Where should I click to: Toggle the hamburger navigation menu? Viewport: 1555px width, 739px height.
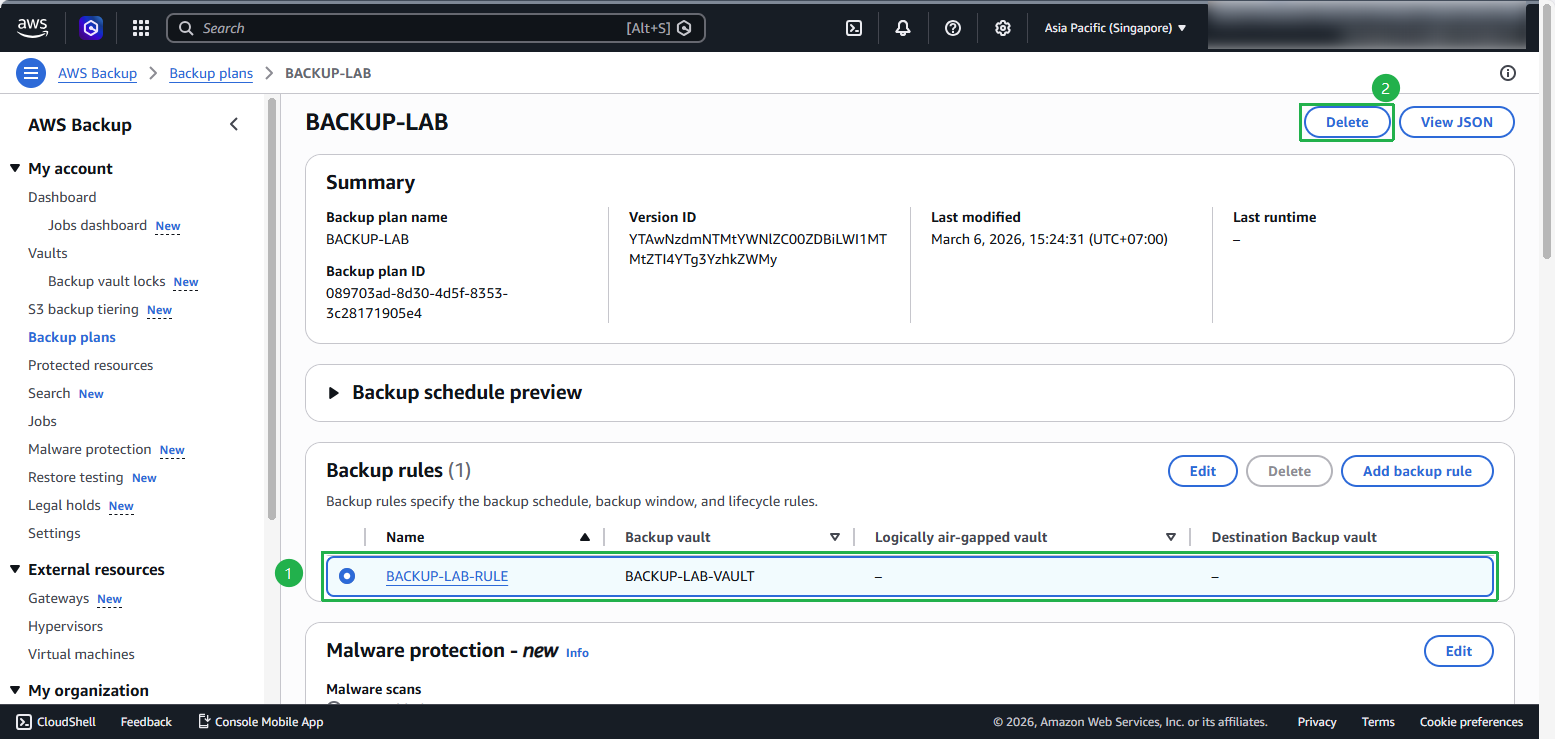[31, 73]
